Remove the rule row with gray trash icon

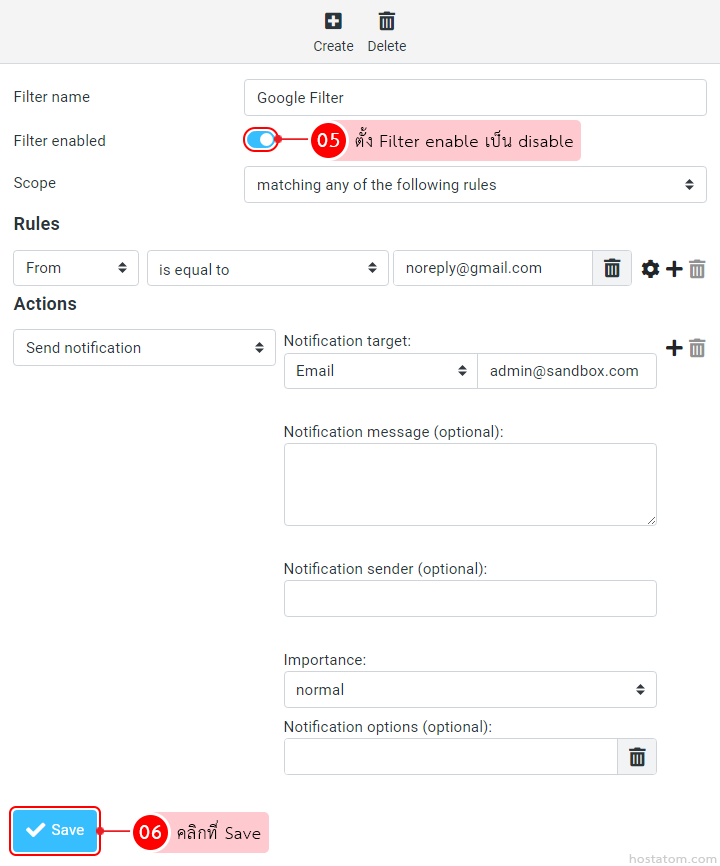[x=698, y=269]
